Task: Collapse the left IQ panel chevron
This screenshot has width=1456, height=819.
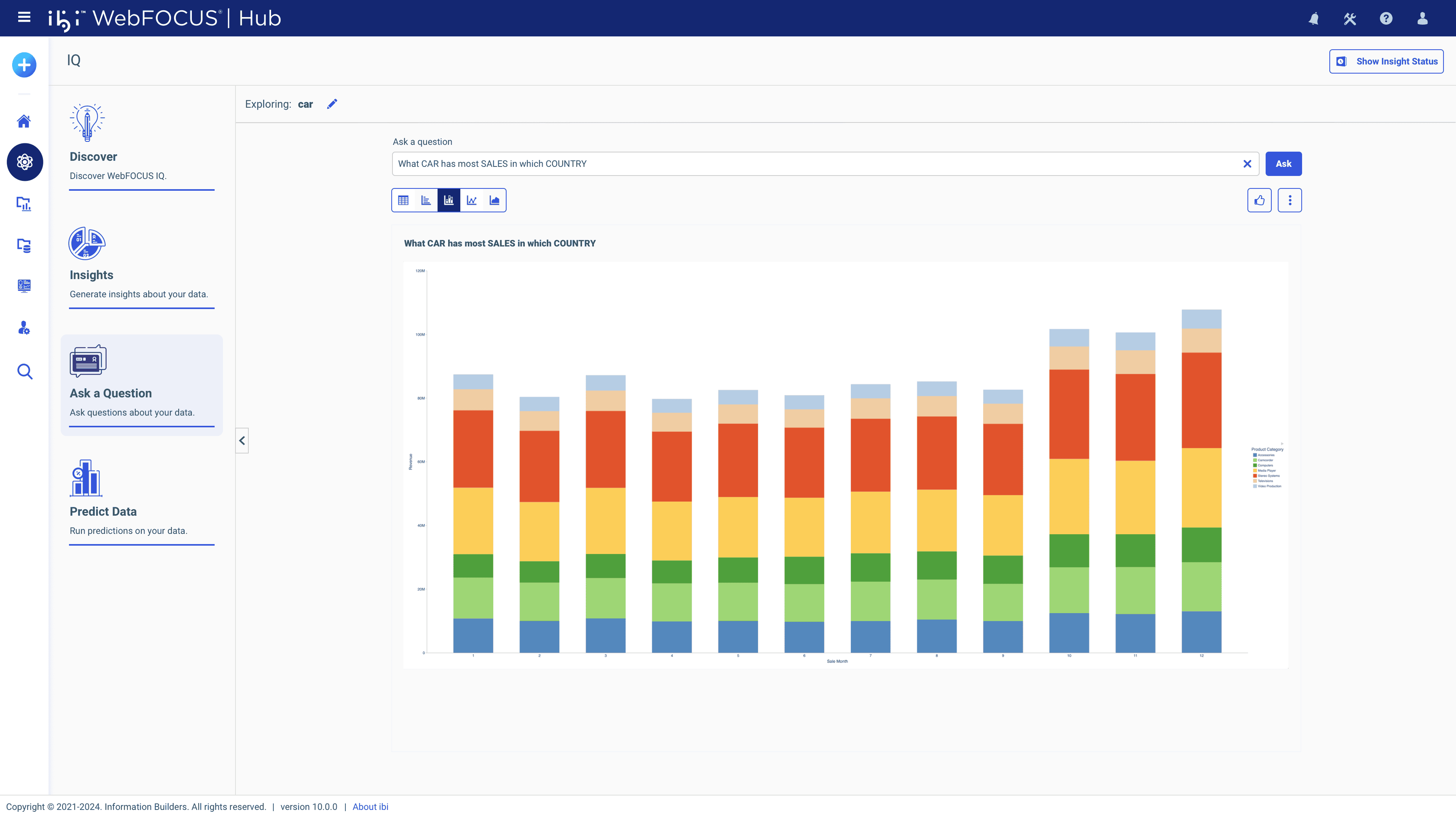Action: pos(242,440)
